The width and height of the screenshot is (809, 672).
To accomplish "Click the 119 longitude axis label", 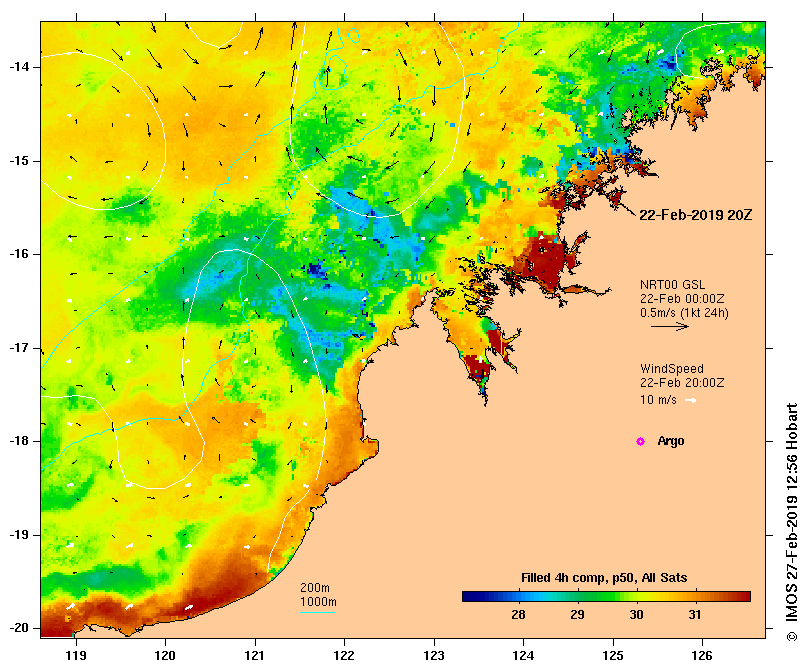I will (x=76, y=656).
